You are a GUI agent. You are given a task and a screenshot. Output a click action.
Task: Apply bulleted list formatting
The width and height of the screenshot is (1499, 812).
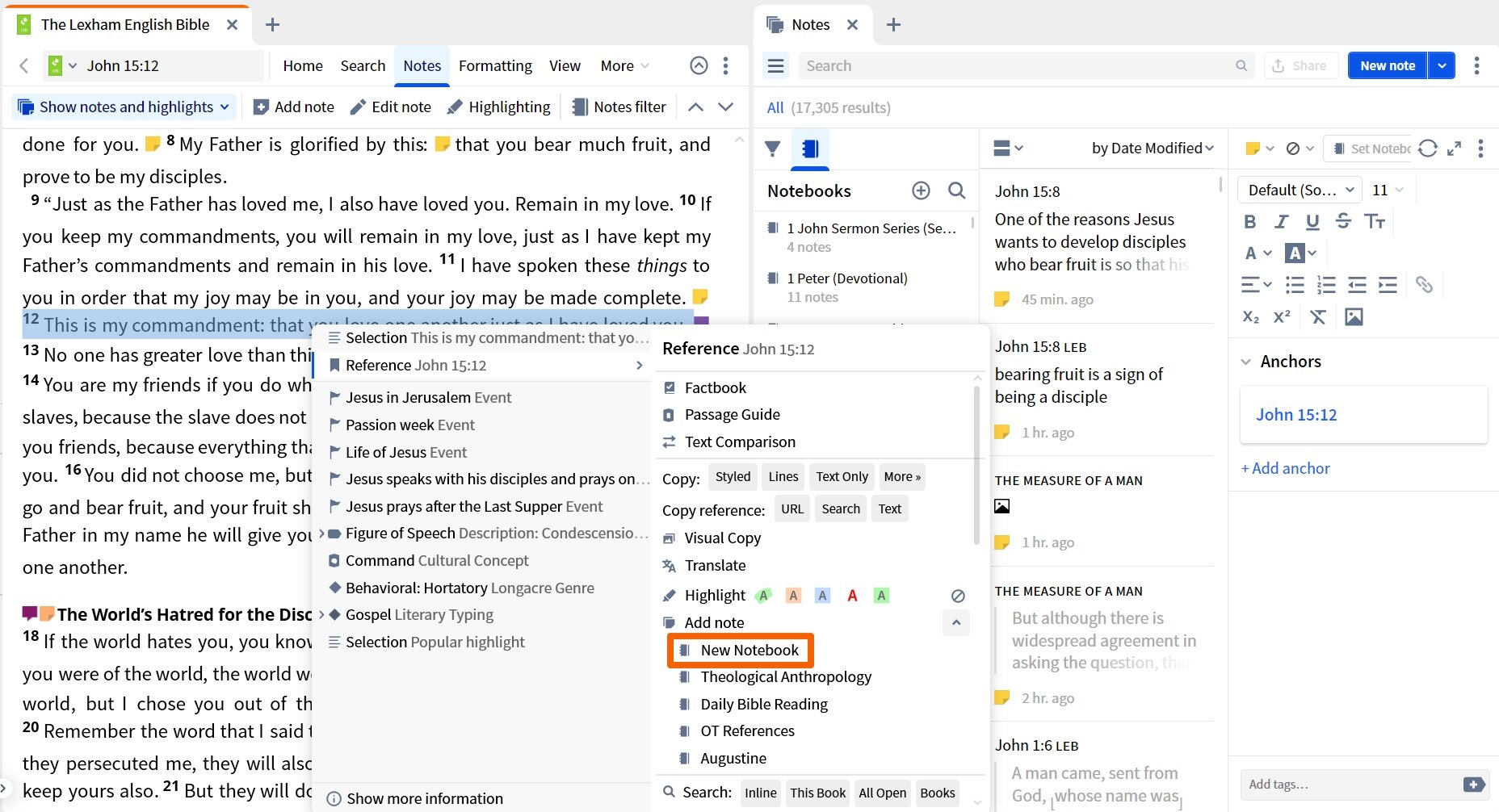1295,284
